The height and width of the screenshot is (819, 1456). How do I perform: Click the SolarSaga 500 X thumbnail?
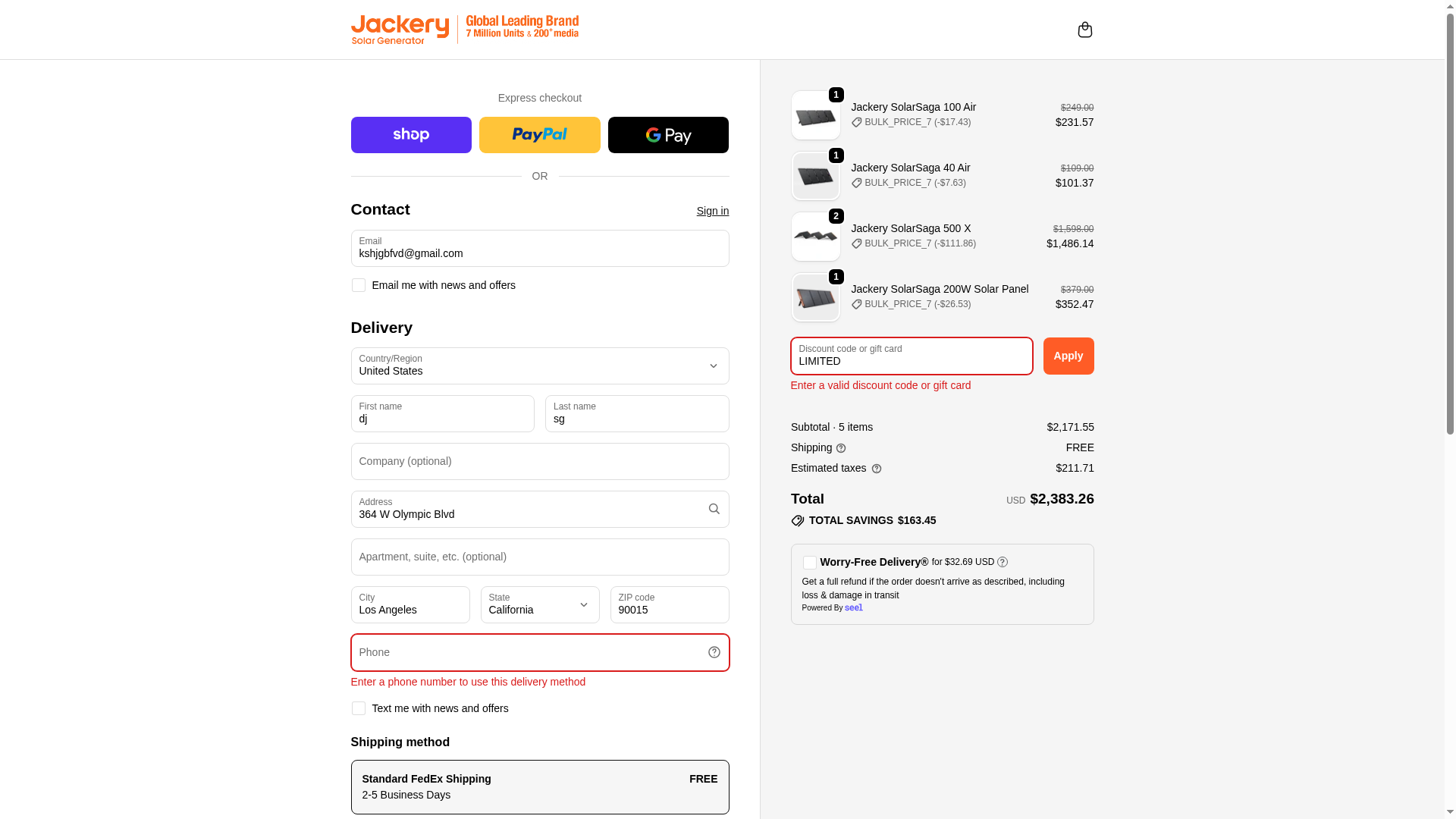(816, 237)
